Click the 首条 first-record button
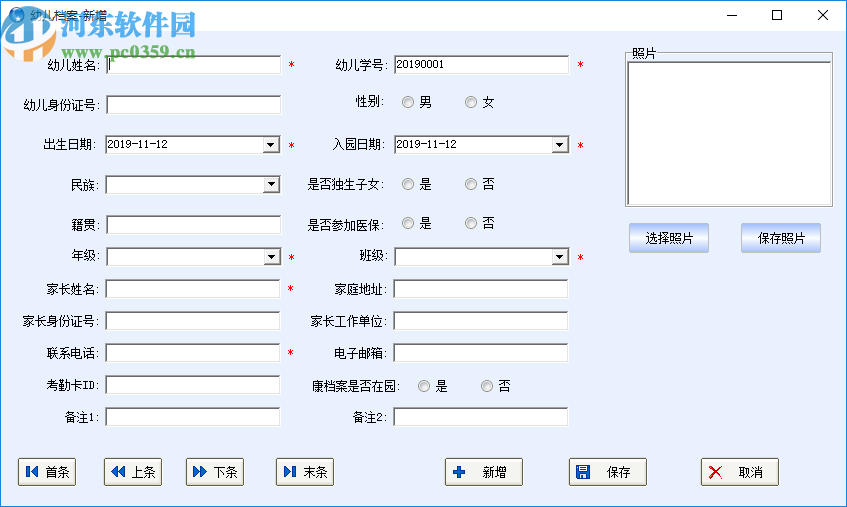Screen dimensions: 847x507 pos(47,472)
